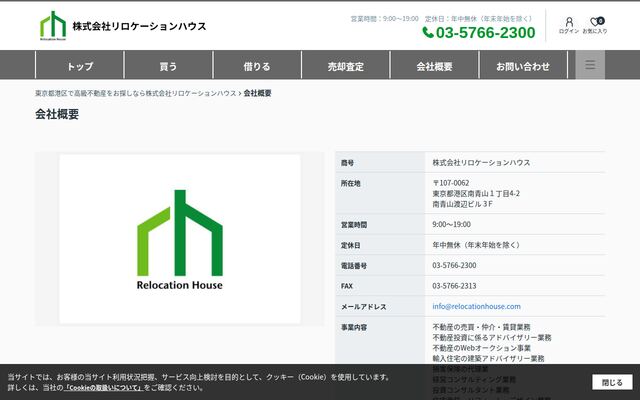
Task: Click 輸入住宅の建築アドバイザリー業務 line
Action: point(488,358)
